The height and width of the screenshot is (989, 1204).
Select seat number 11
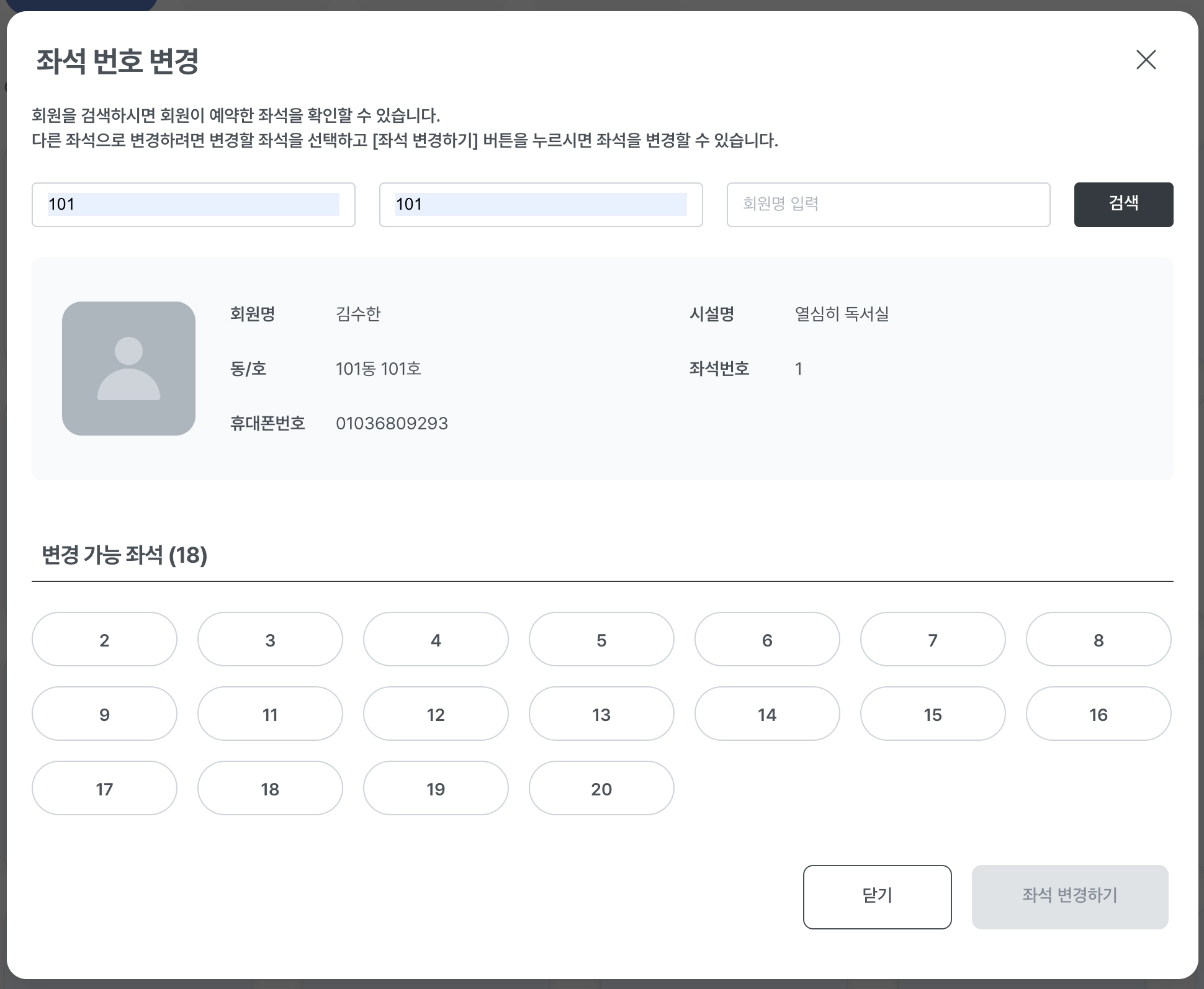click(x=270, y=714)
